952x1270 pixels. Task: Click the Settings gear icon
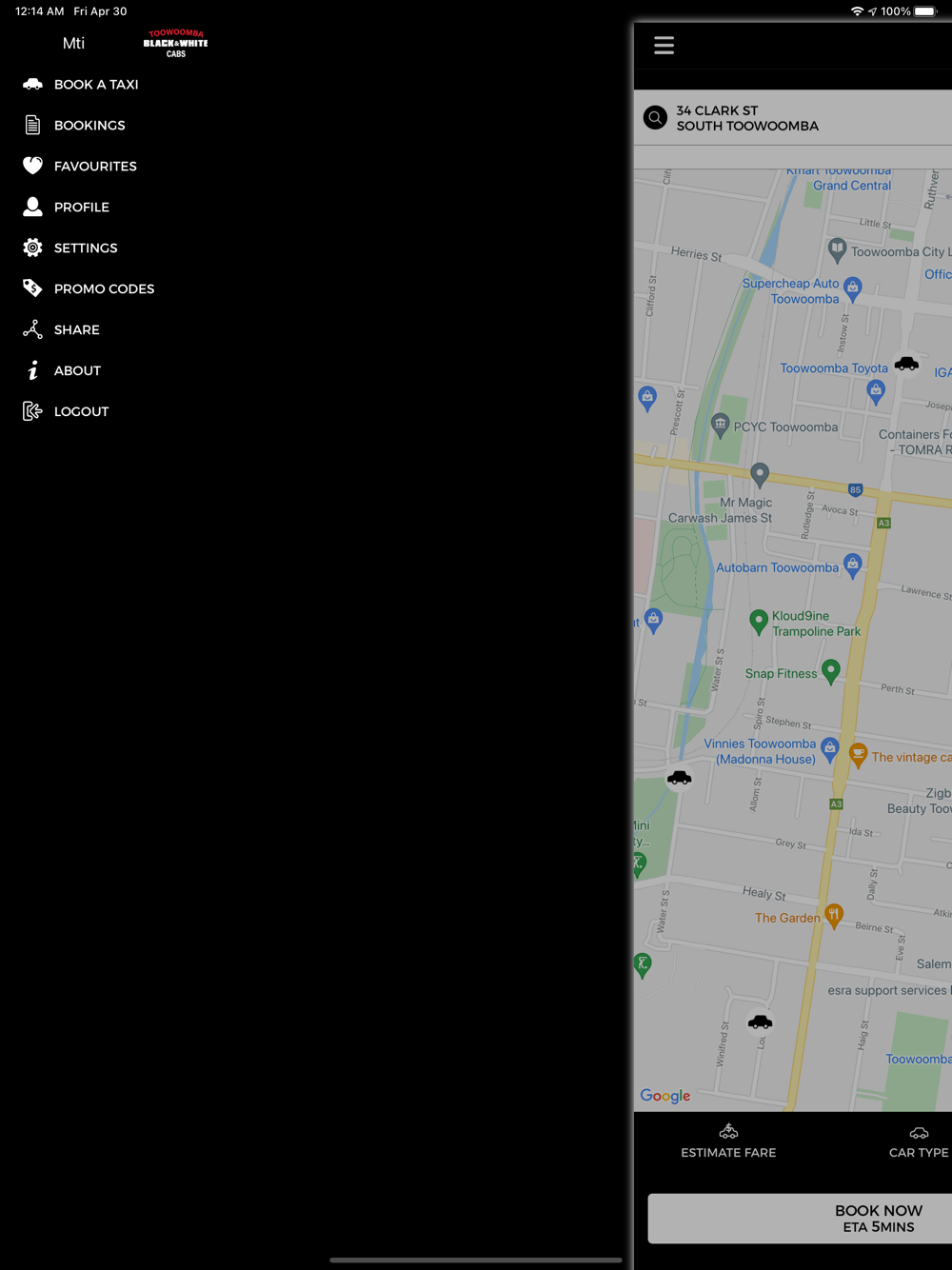tap(32, 248)
